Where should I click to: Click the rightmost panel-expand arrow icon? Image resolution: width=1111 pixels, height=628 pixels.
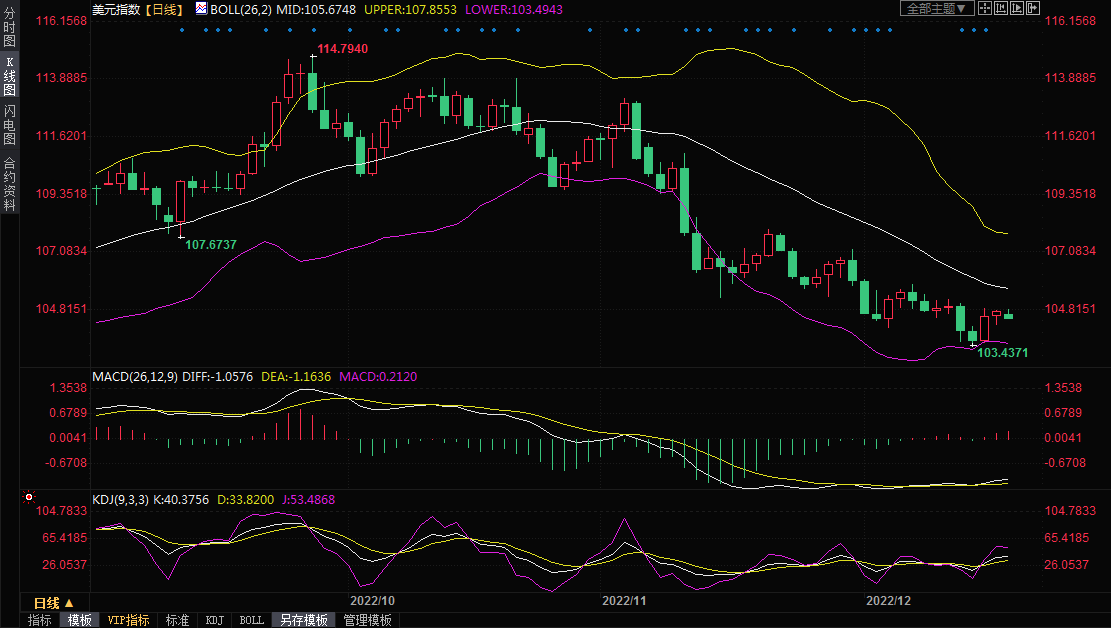pyautogui.click(x=1031, y=8)
